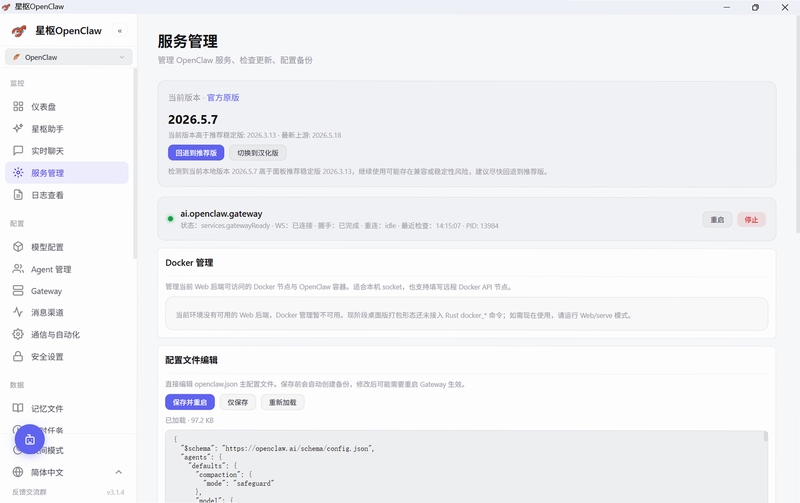Click the 已加载 · 97.2 KB status text
This screenshot has width=800, height=503.
[x=189, y=420]
